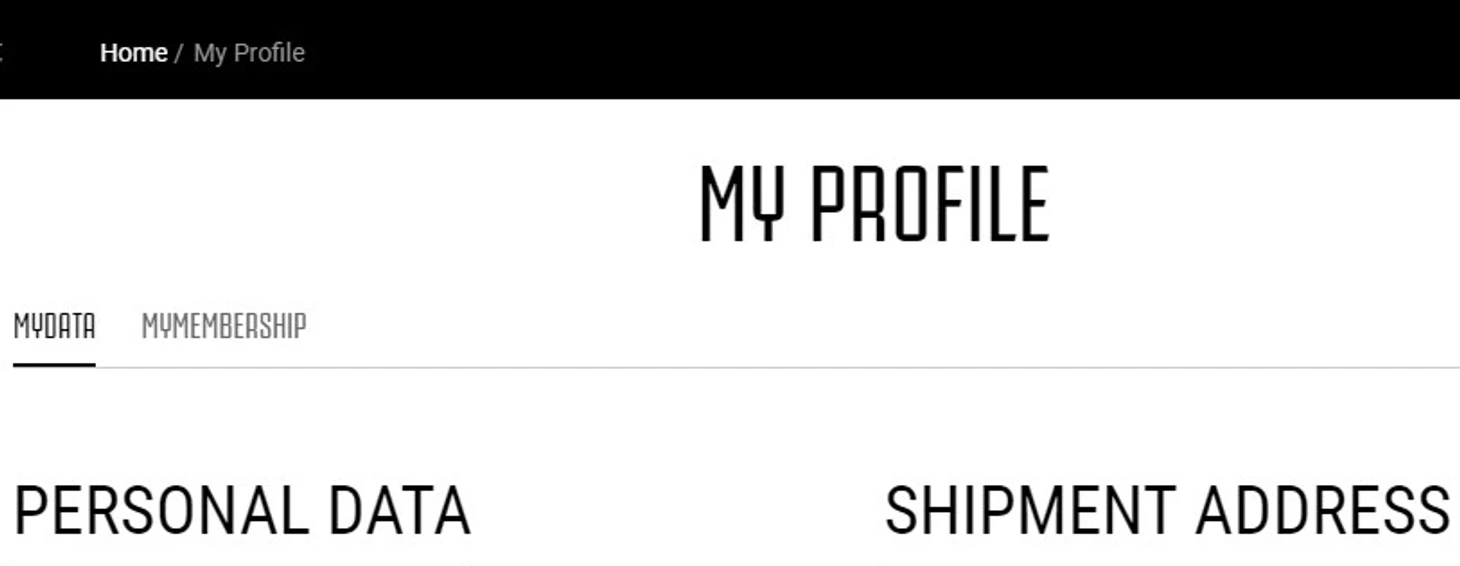Viewport: 1460px width, 566px height.
Task: Click the cut-off back arrow icon in the header
Action: click(1, 52)
